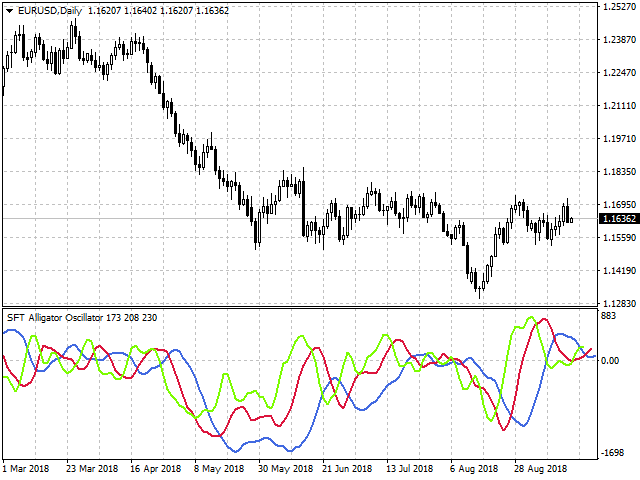Open the chart menu triangle beside EURUSD

click(9, 11)
